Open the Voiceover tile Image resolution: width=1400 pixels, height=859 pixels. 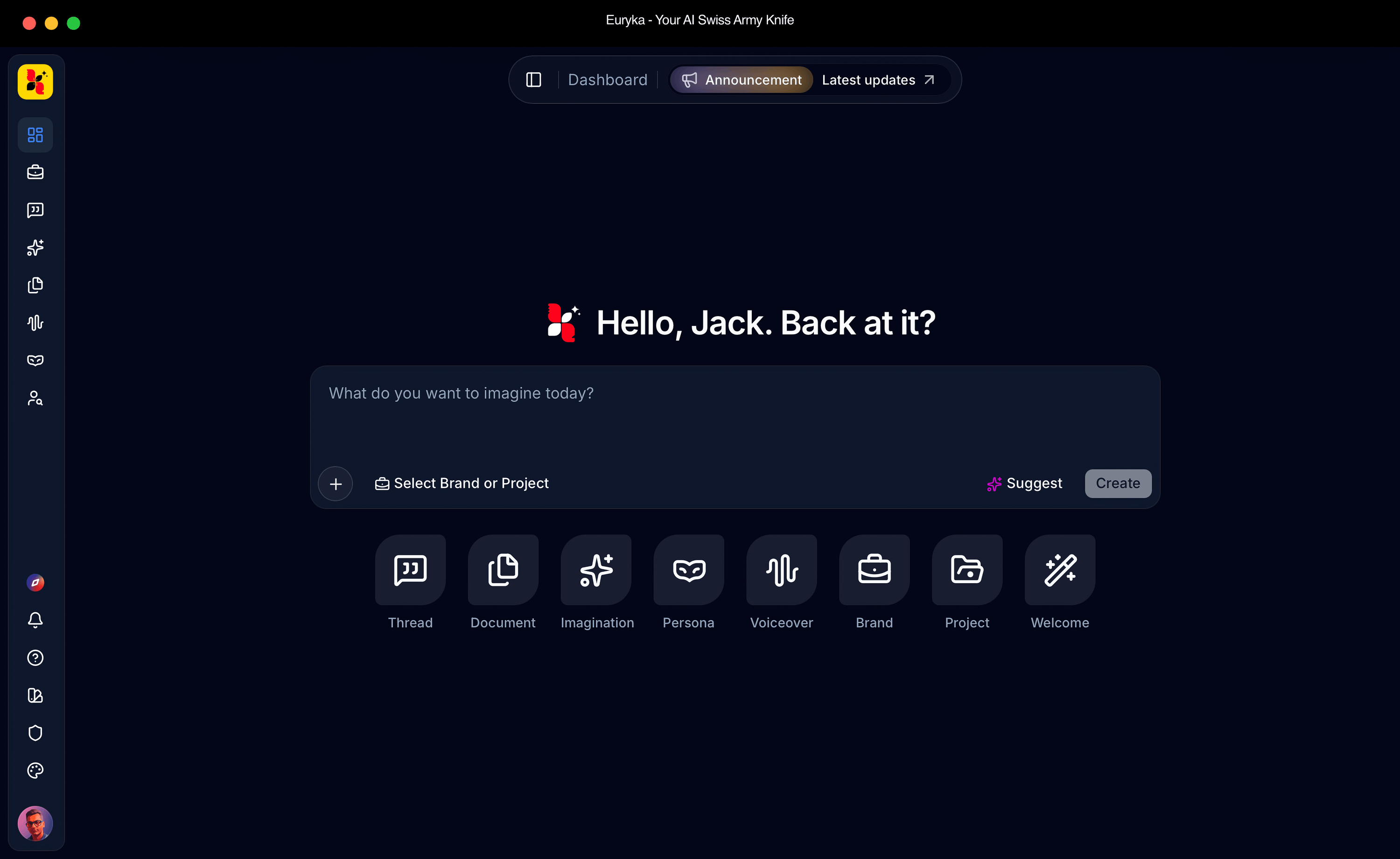click(782, 570)
